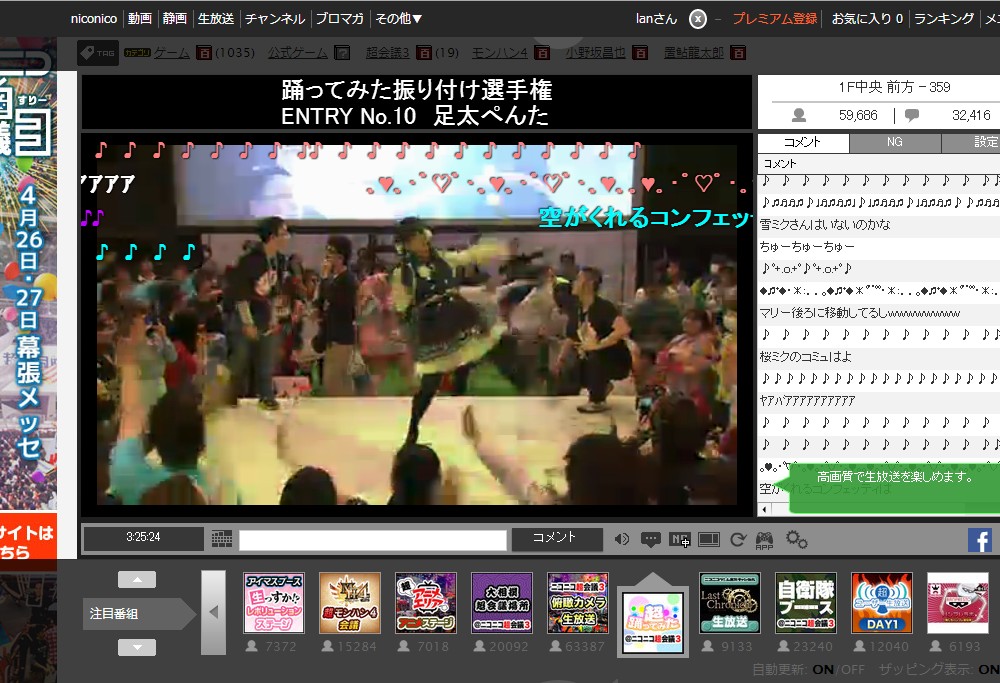The height and width of the screenshot is (683, 1000).
Task: Open 大相撲超会議場所 stream thumbnail
Action: (x=502, y=603)
